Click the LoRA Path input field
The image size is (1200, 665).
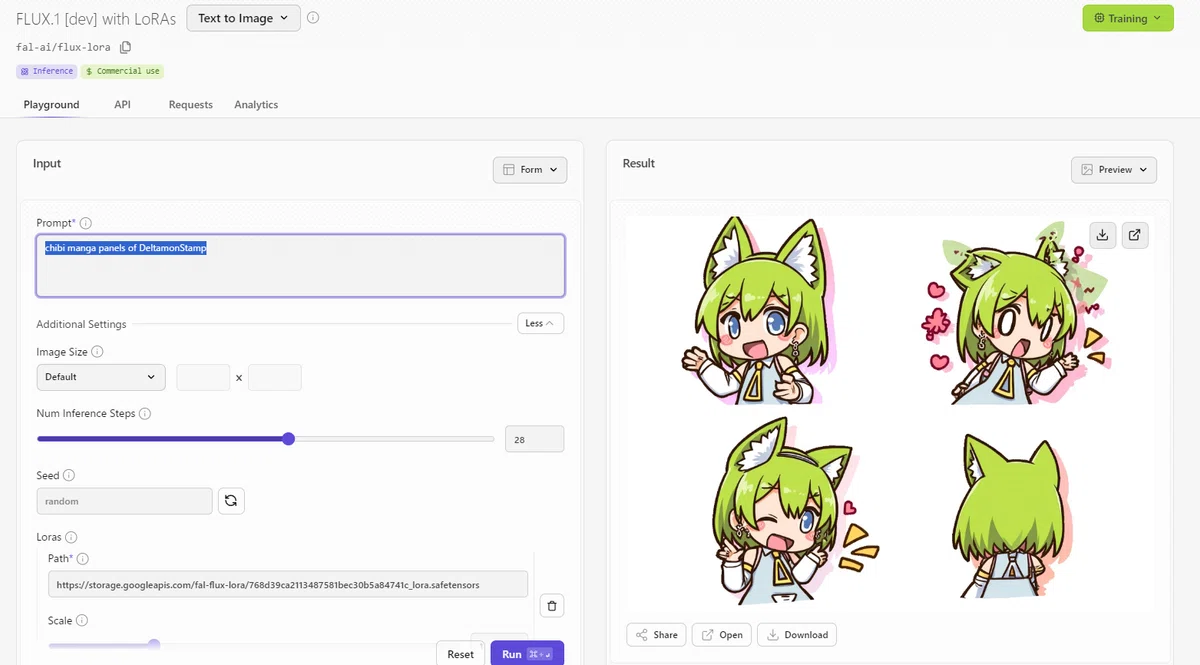pyautogui.click(x=288, y=584)
